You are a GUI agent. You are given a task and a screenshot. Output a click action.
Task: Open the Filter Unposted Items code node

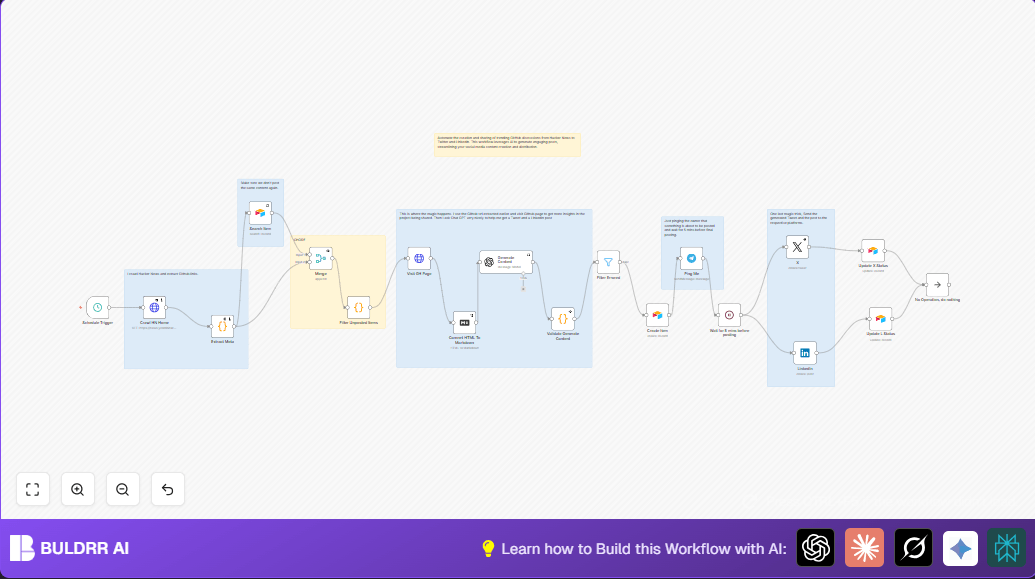click(358, 308)
